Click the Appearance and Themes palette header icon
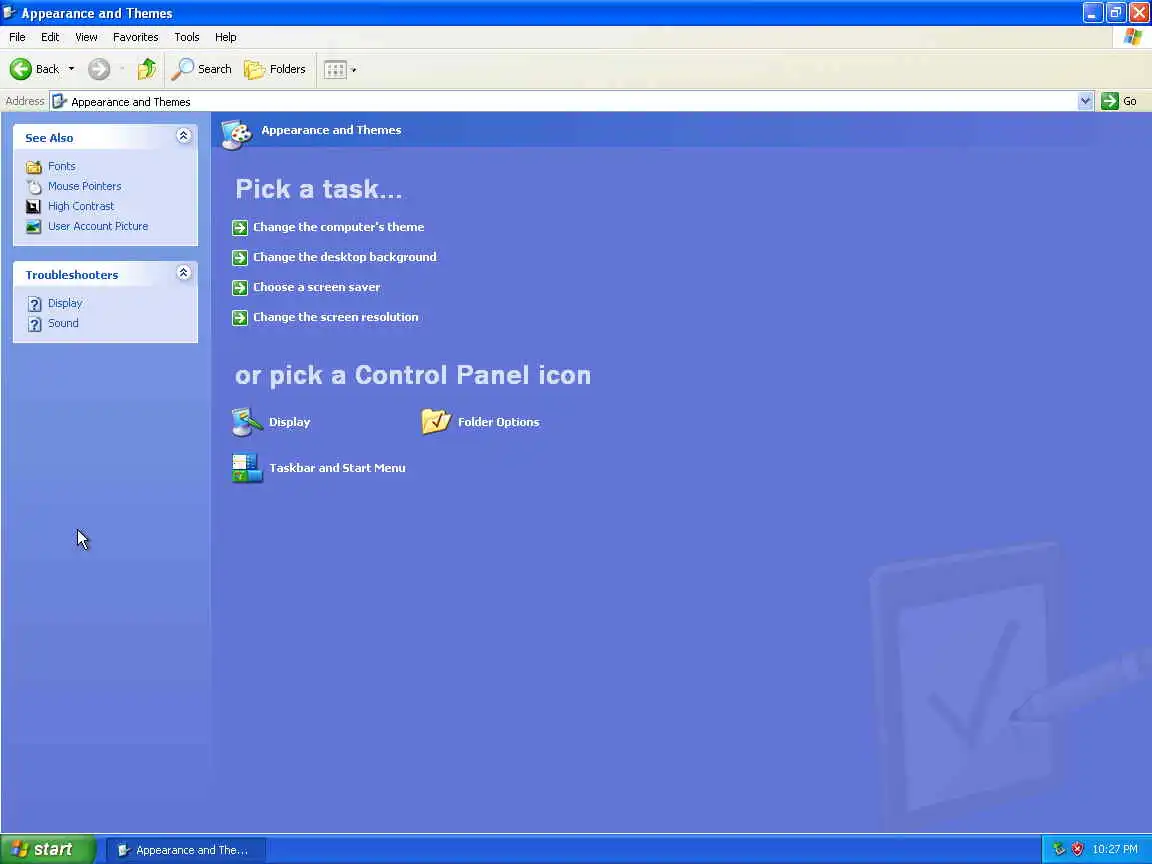The width and height of the screenshot is (1152, 864). (237, 134)
